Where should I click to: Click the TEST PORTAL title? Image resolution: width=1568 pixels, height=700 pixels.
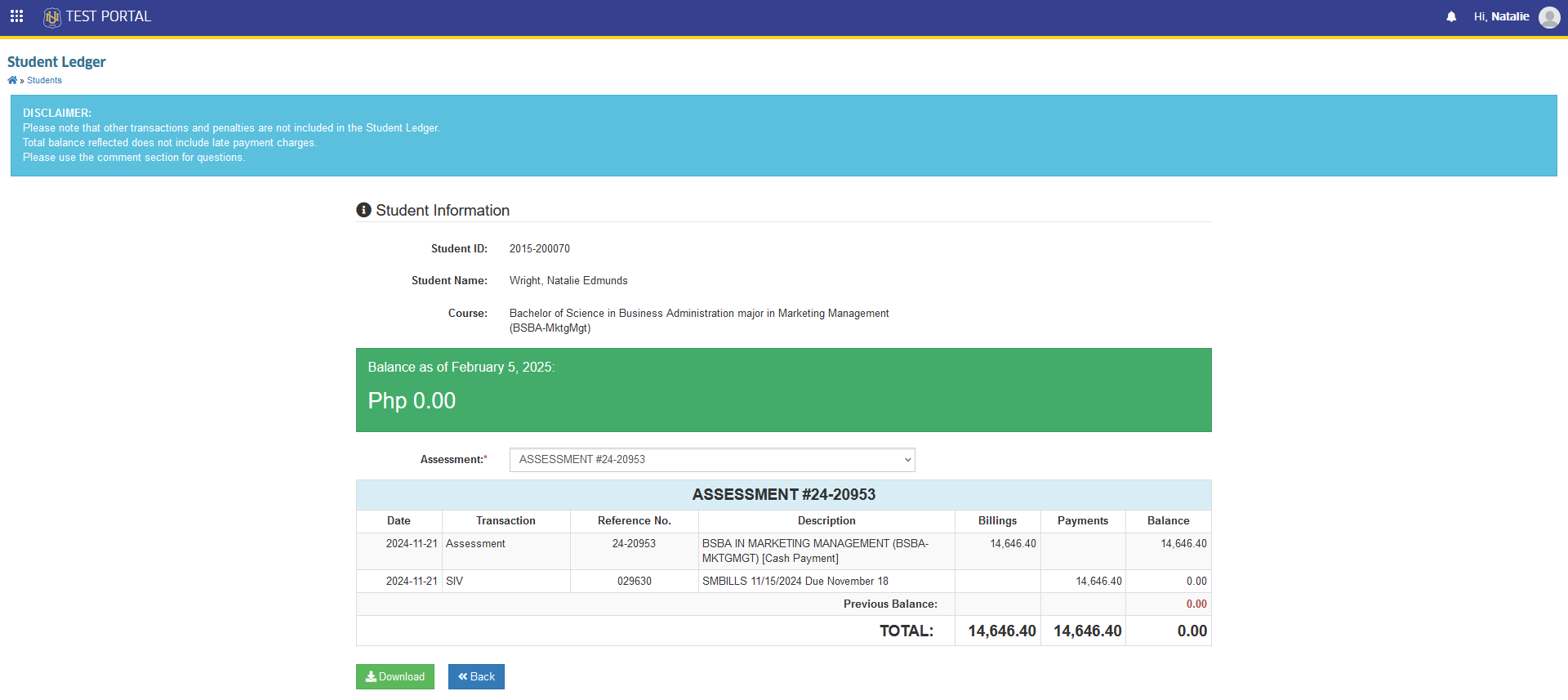(x=109, y=16)
